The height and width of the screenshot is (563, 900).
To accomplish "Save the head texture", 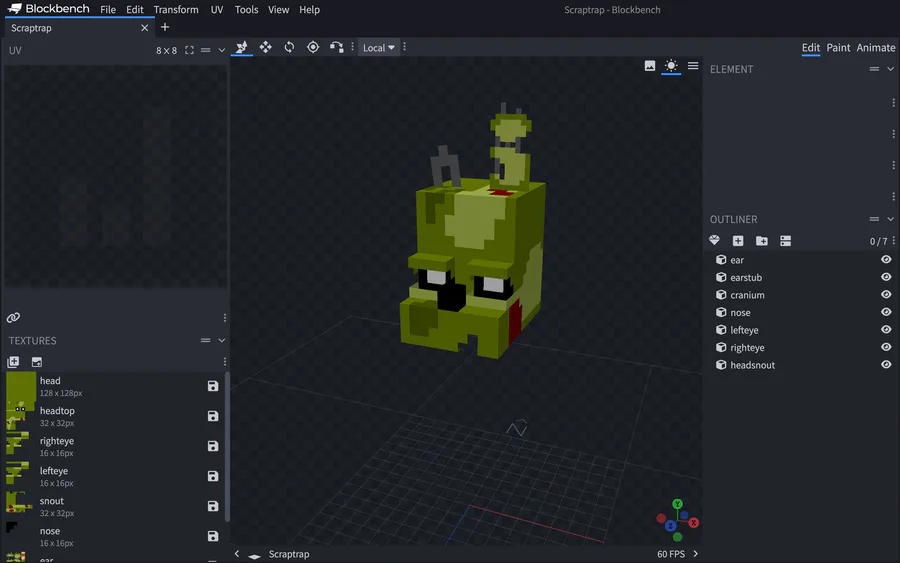I will click(x=213, y=386).
